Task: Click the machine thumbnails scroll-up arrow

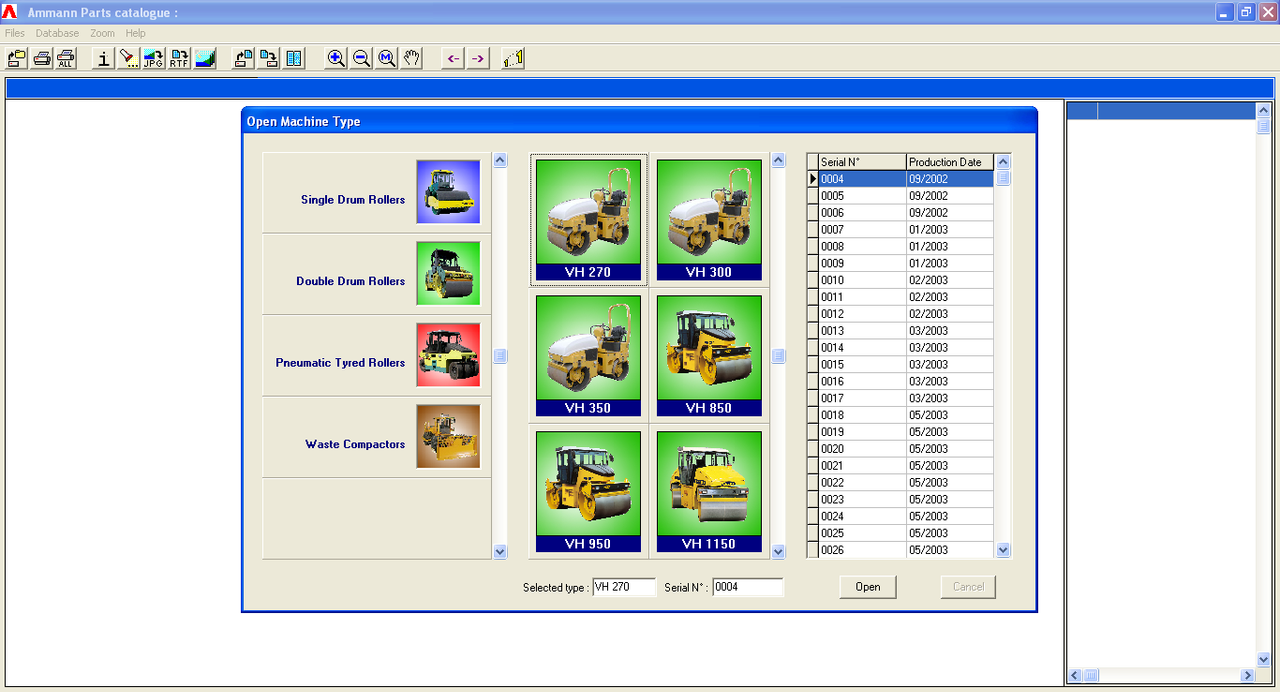Action: 779,160
